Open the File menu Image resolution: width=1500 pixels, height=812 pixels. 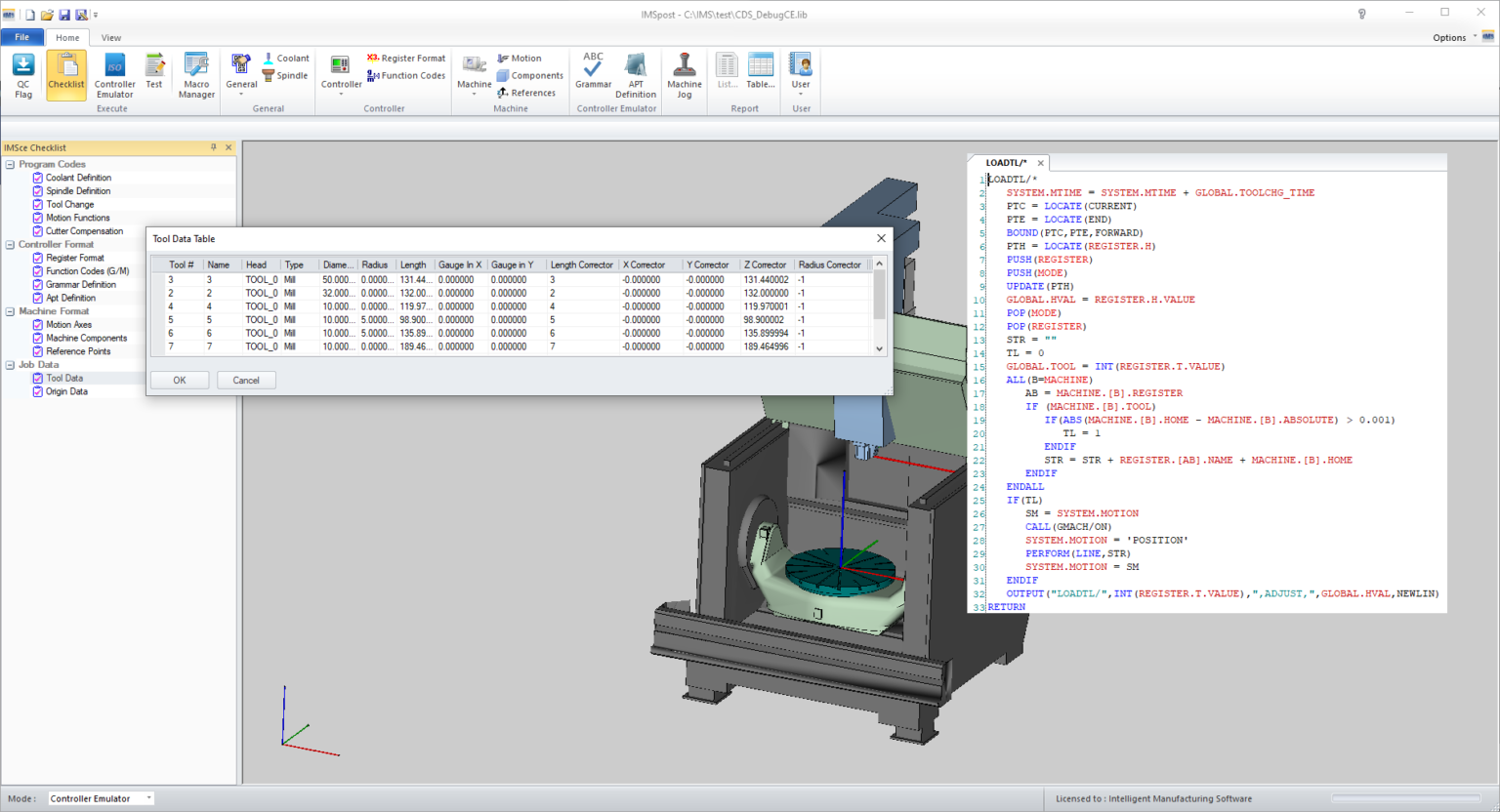tap(21, 36)
